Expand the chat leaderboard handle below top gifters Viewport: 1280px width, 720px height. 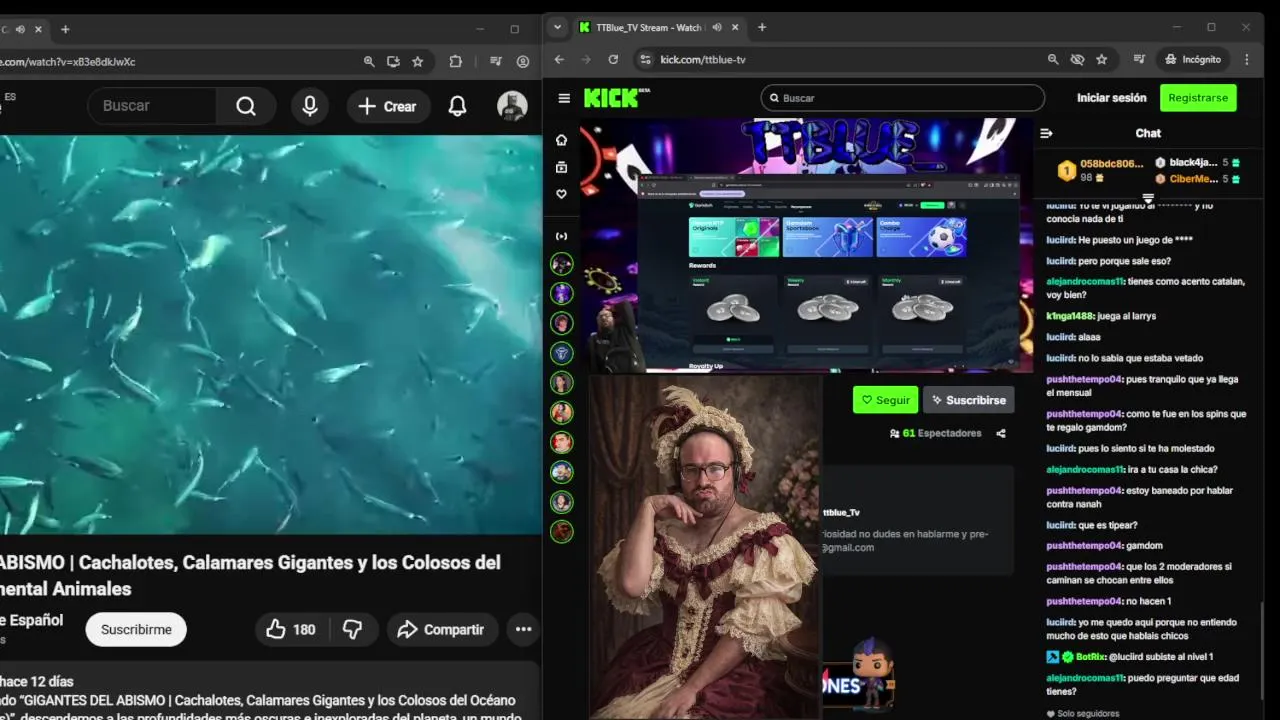pyautogui.click(x=1148, y=198)
